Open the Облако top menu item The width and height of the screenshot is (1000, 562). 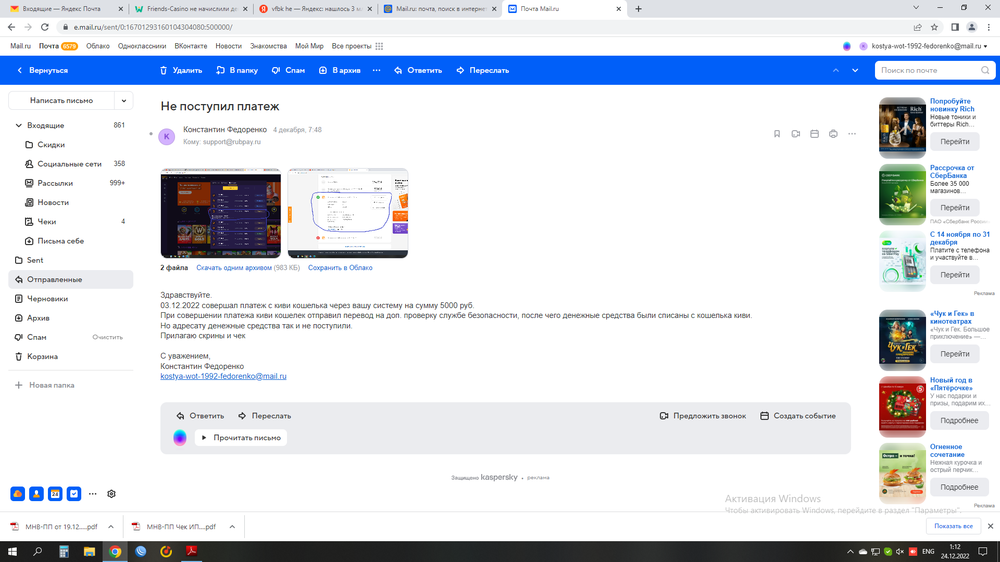98,46
